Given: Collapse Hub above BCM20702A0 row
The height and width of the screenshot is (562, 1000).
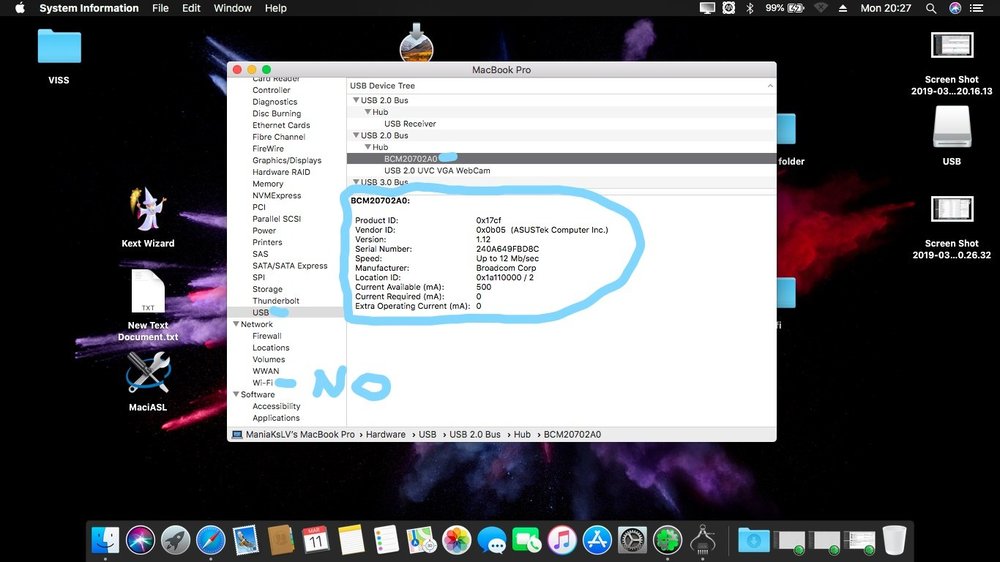Looking at the screenshot, I should click(367, 147).
